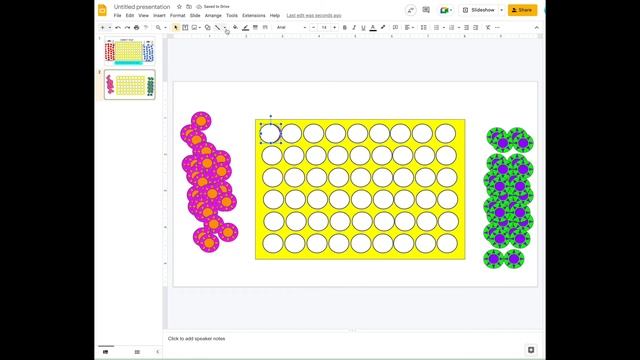The image size is (640, 360).
Task: Switch to grid view
Action: pos(137,351)
